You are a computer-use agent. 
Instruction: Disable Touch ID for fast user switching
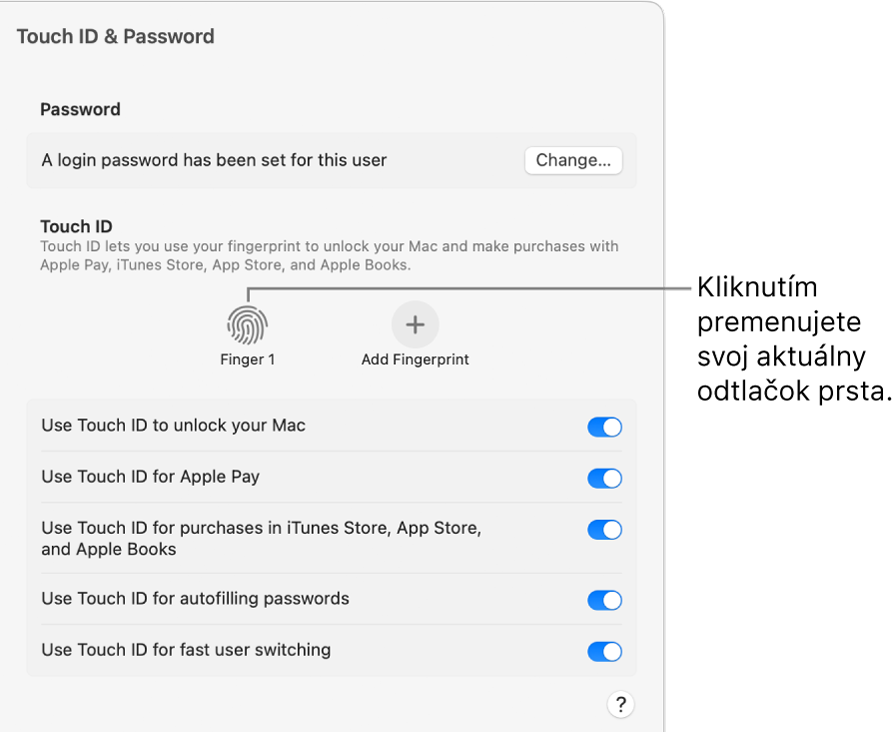pyautogui.click(x=604, y=651)
